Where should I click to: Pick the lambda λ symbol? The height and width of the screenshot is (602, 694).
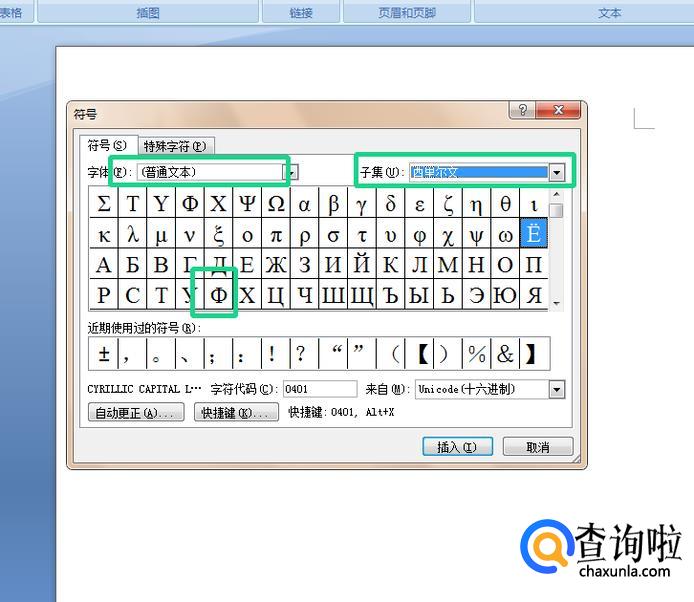(x=132, y=233)
